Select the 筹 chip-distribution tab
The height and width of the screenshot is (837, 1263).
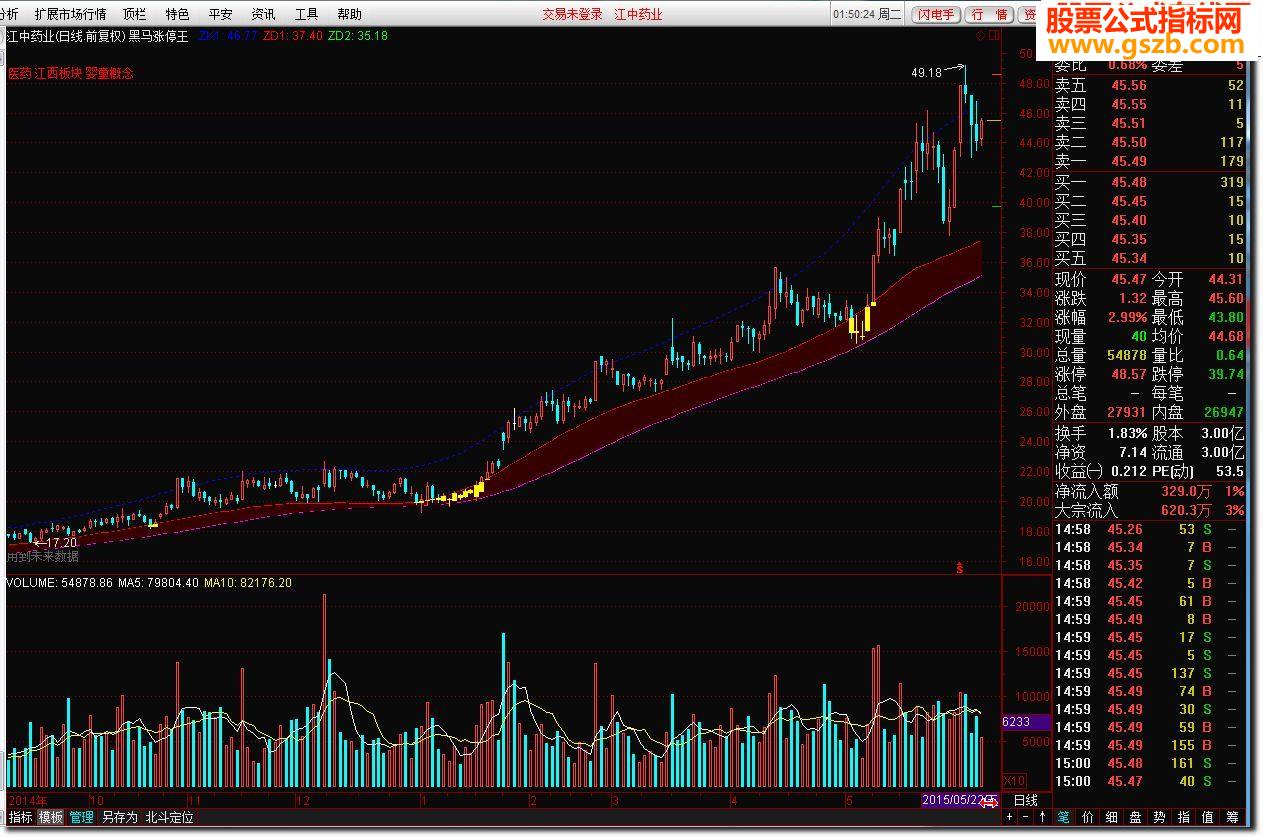pos(1232,817)
